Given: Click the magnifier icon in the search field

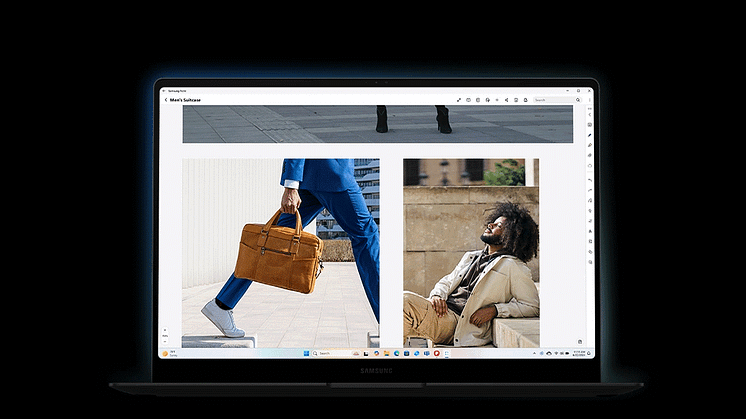Looking at the screenshot, I should (x=577, y=100).
